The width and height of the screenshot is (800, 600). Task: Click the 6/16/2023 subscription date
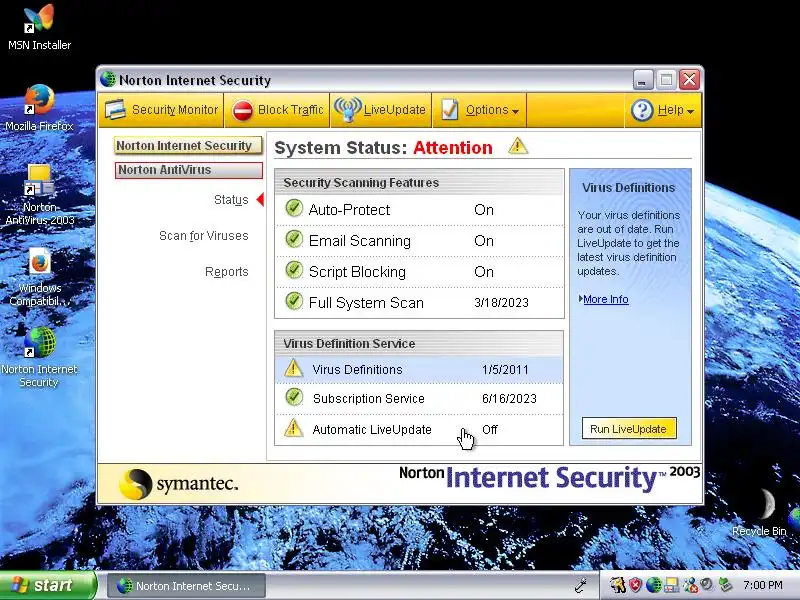(x=509, y=398)
